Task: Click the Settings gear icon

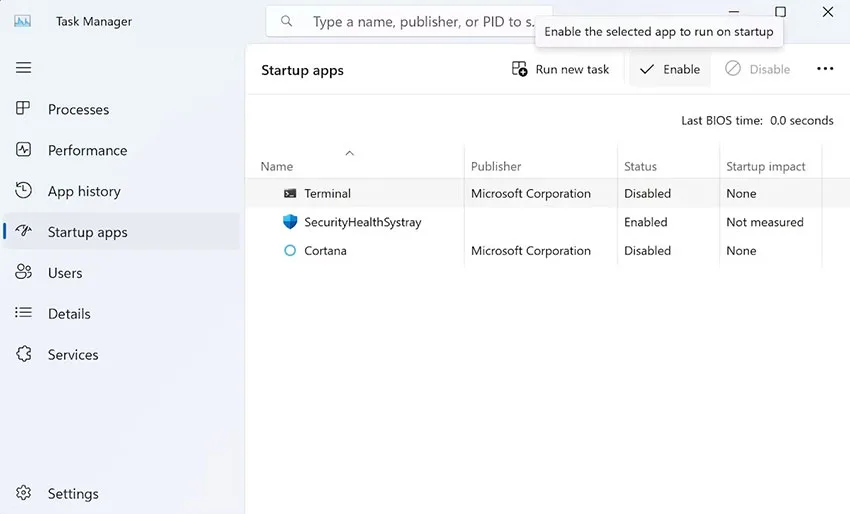Action: click(x=23, y=493)
